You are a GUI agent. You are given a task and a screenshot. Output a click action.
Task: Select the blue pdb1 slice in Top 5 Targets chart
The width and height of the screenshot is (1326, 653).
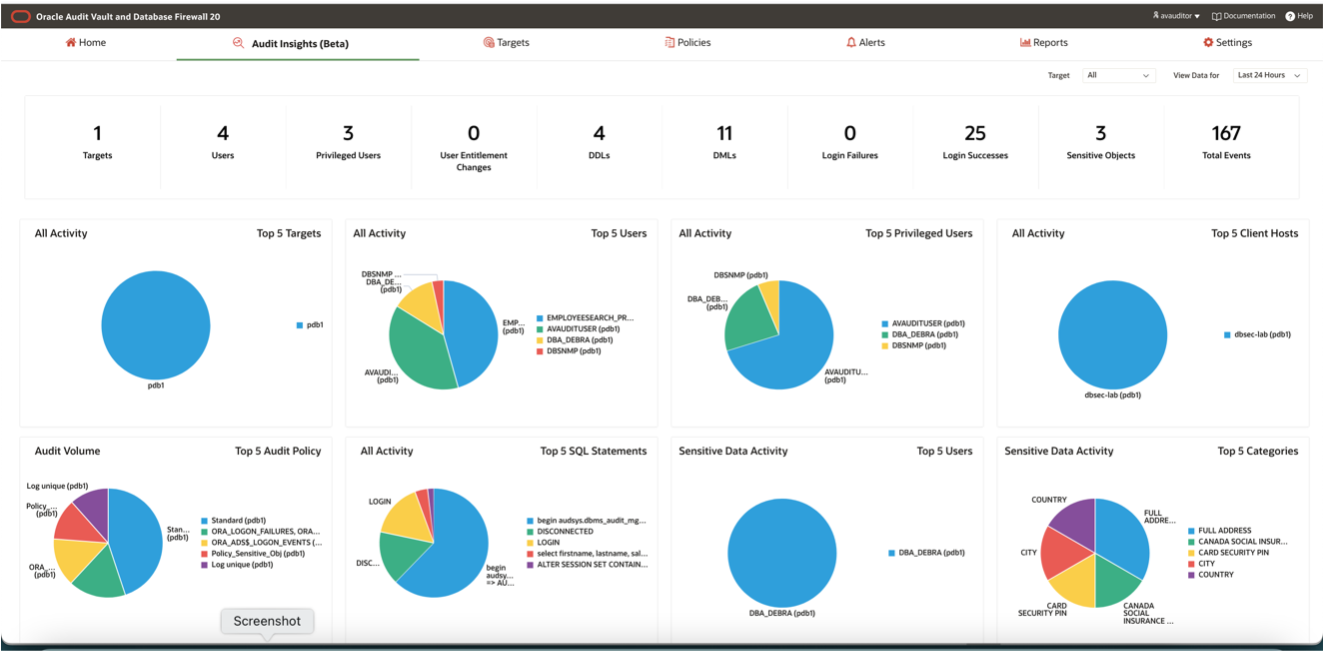(x=155, y=323)
